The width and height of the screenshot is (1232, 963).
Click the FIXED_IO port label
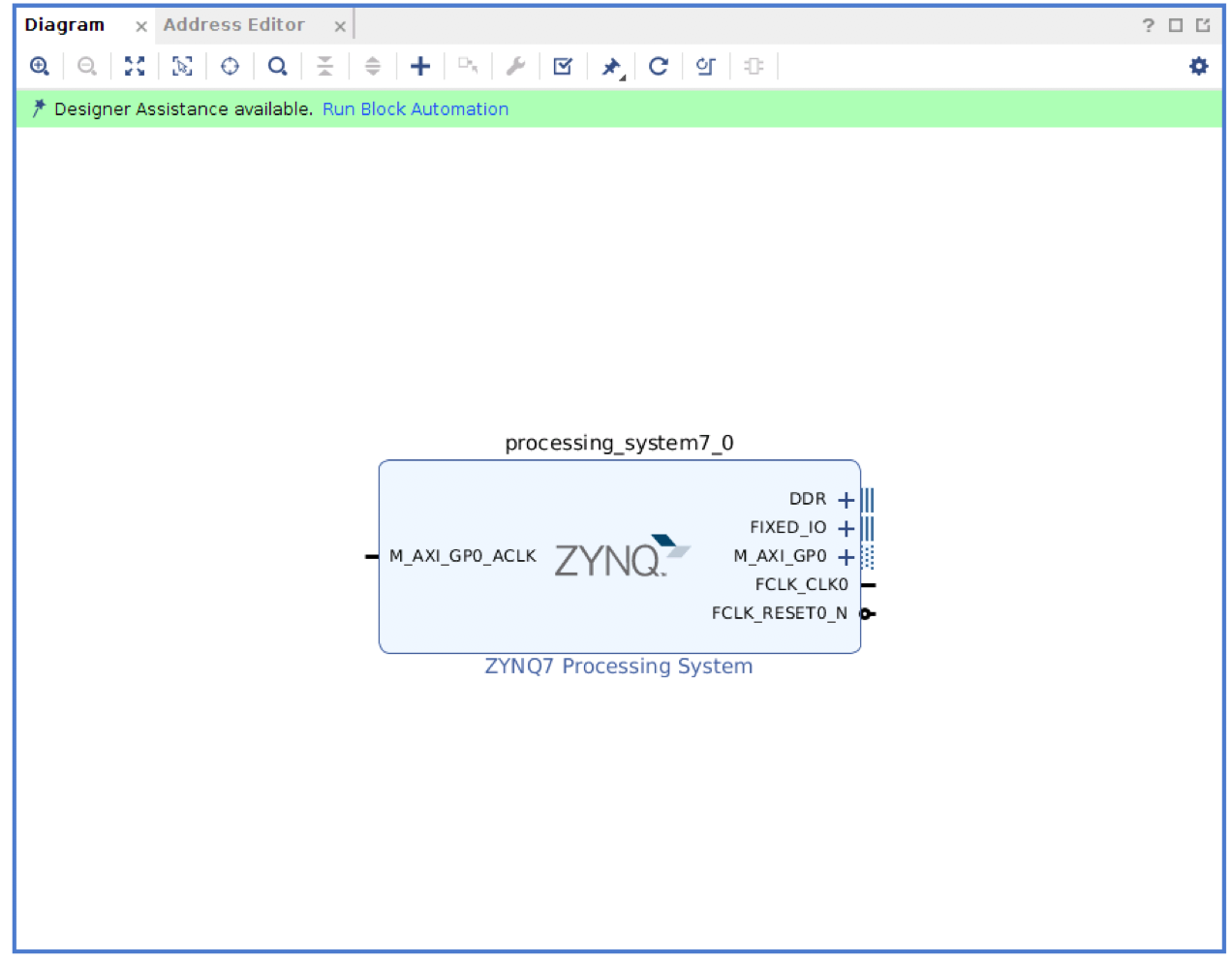tap(788, 527)
